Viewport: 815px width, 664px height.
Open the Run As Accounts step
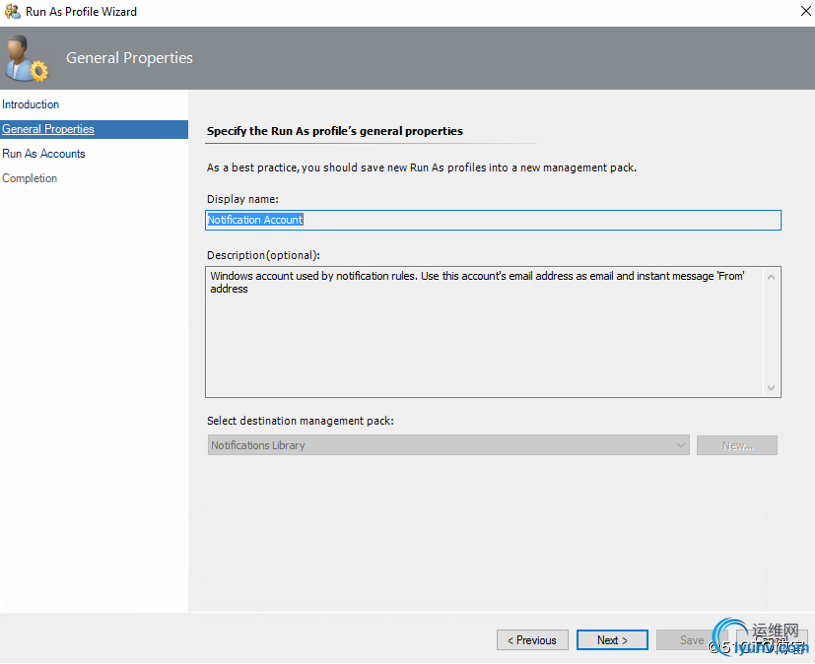coord(44,154)
